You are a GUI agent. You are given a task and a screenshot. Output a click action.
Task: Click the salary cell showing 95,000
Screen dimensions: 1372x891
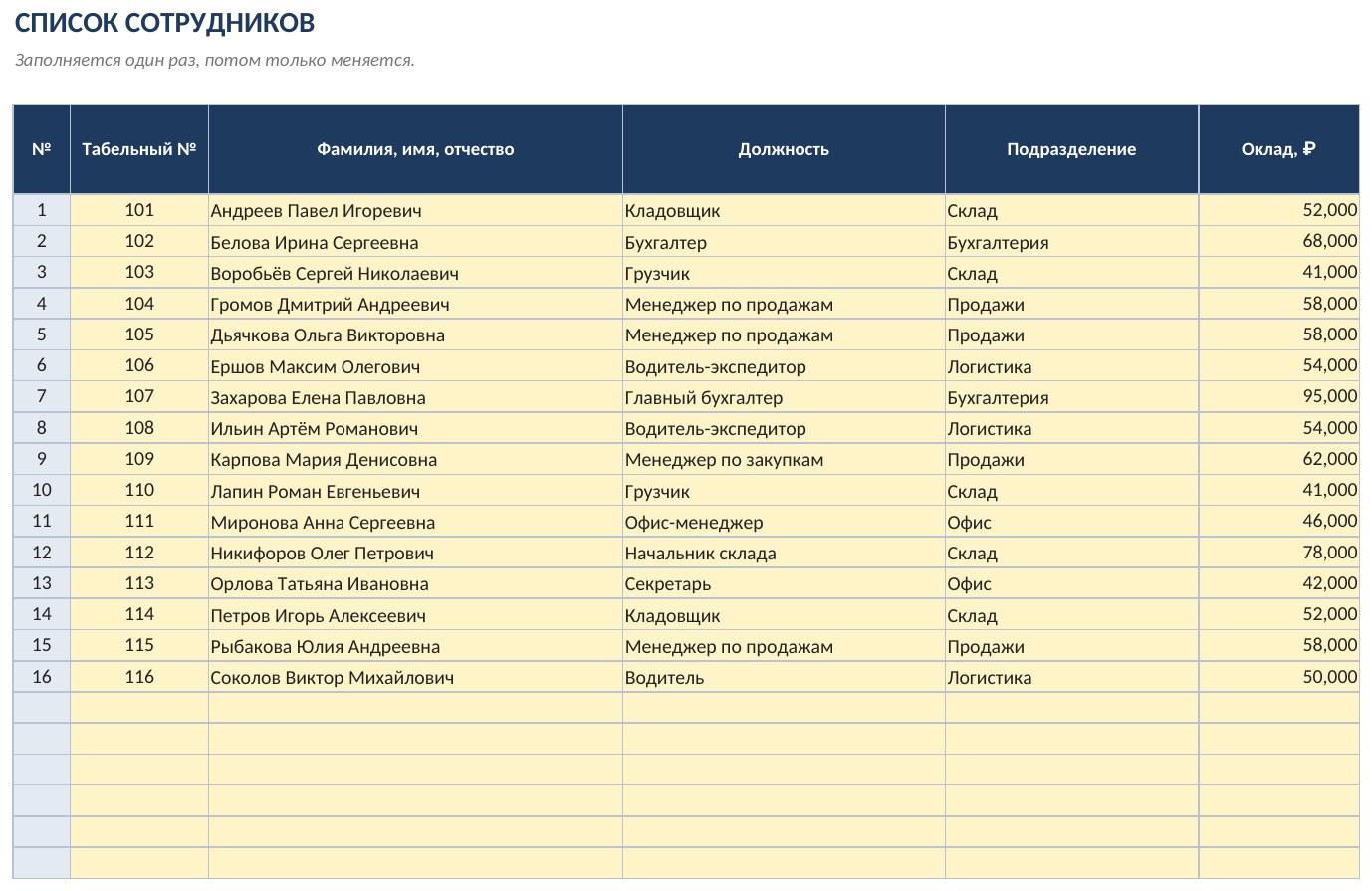point(1278,397)
